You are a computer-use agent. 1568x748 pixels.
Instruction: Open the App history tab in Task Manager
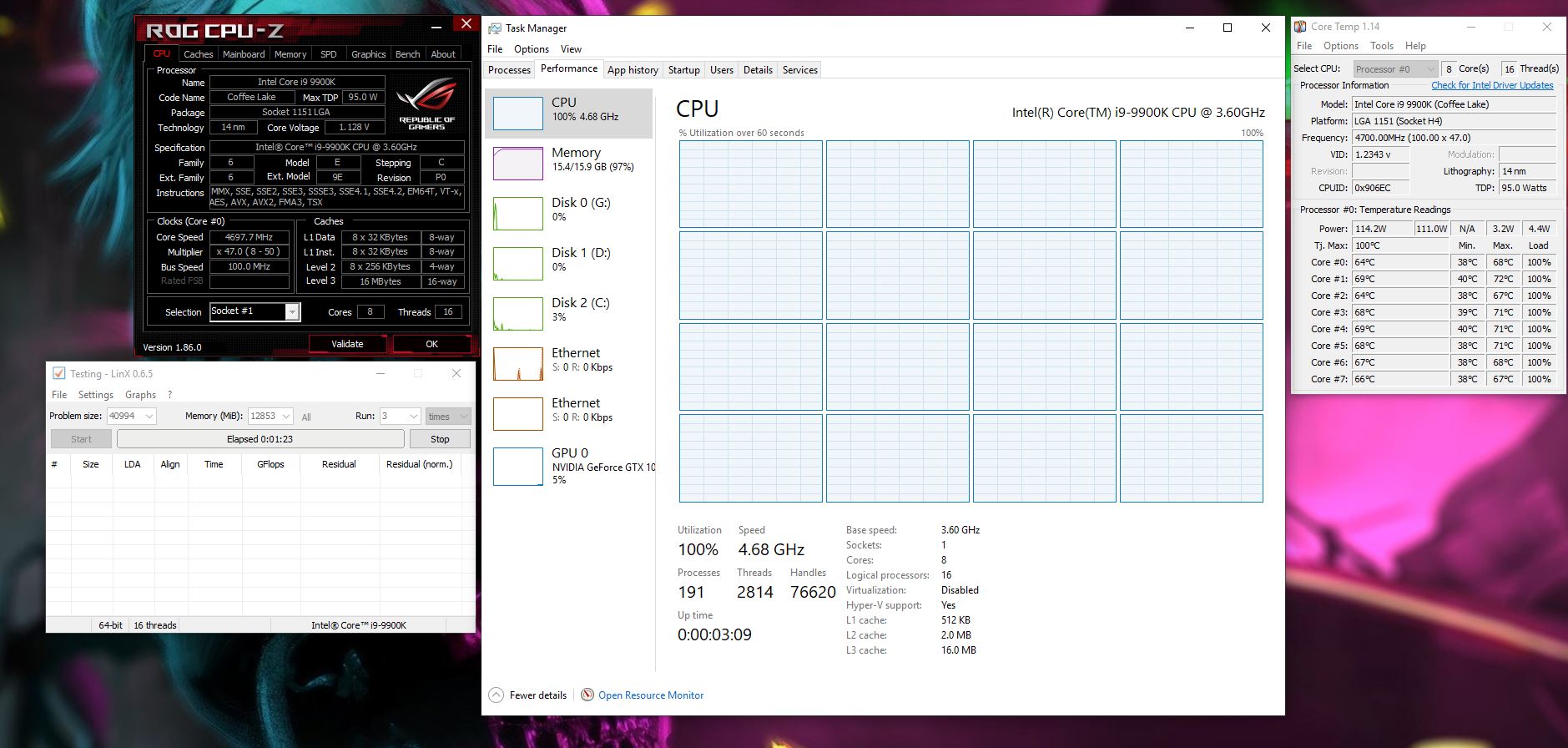coord(633,70)
